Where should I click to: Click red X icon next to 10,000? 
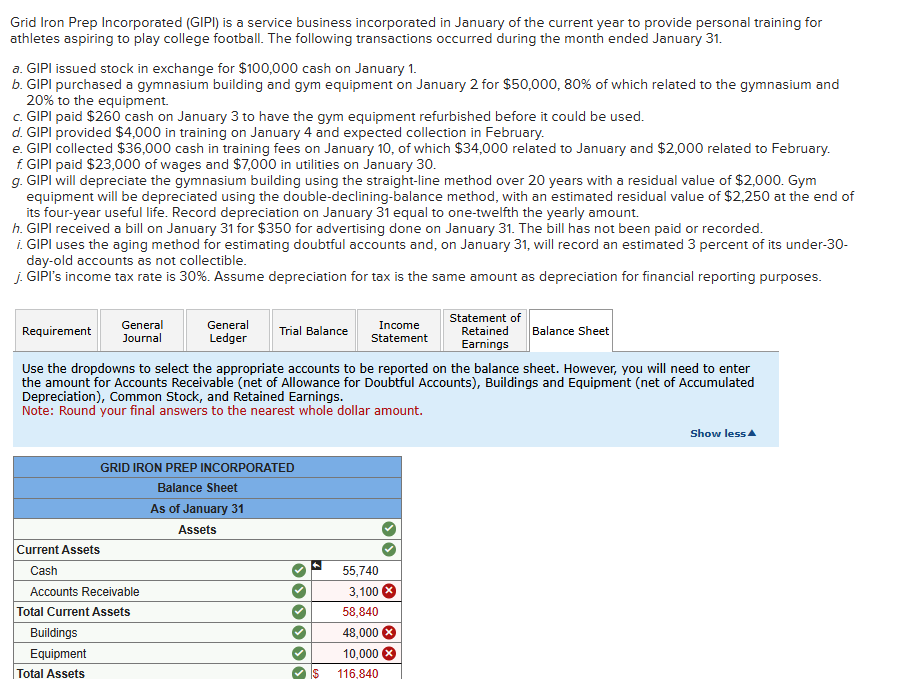tap(389, 653)
